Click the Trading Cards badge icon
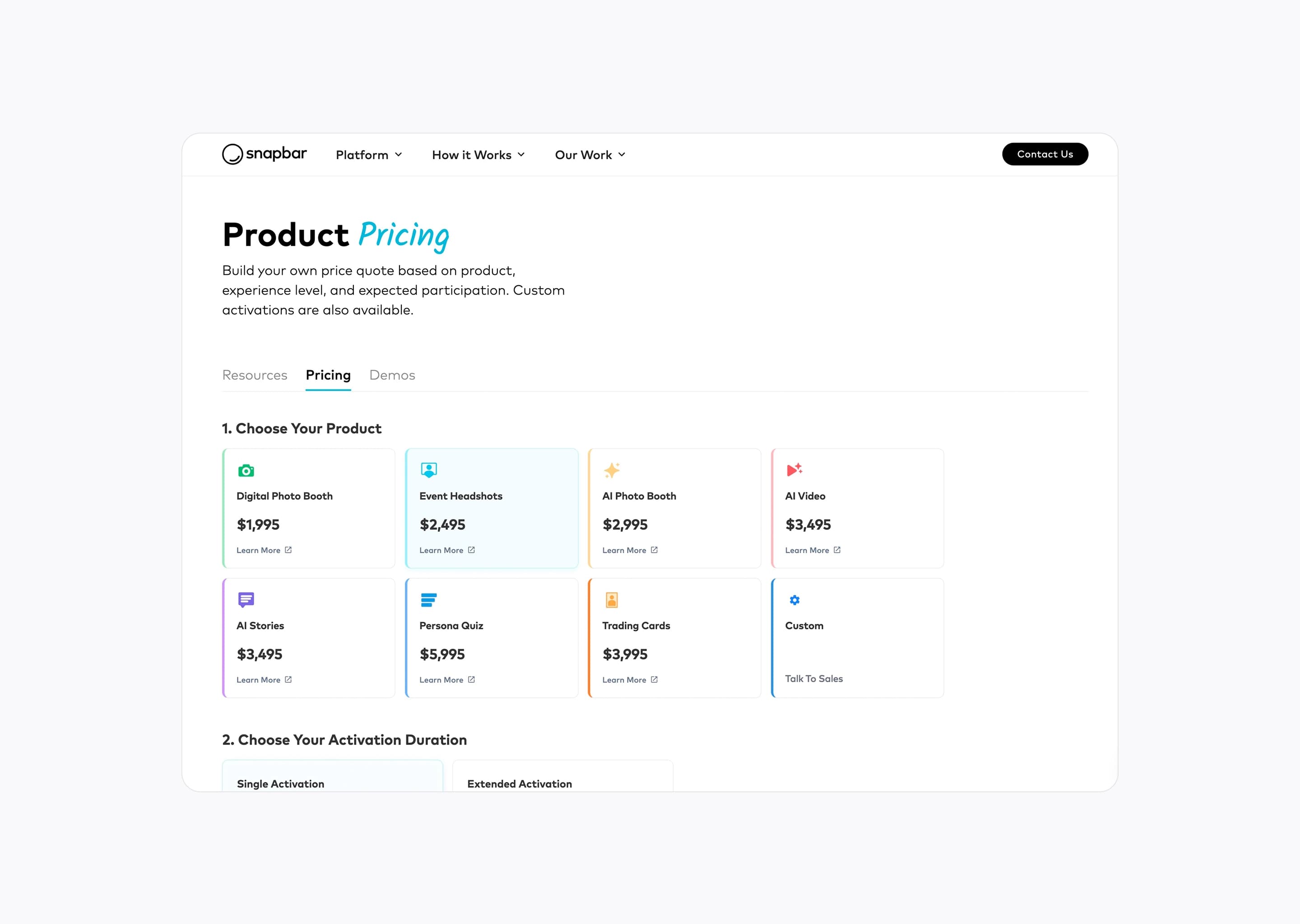Image resolution: width=1300 pixels, height=924 pixels. coord(611,600)
